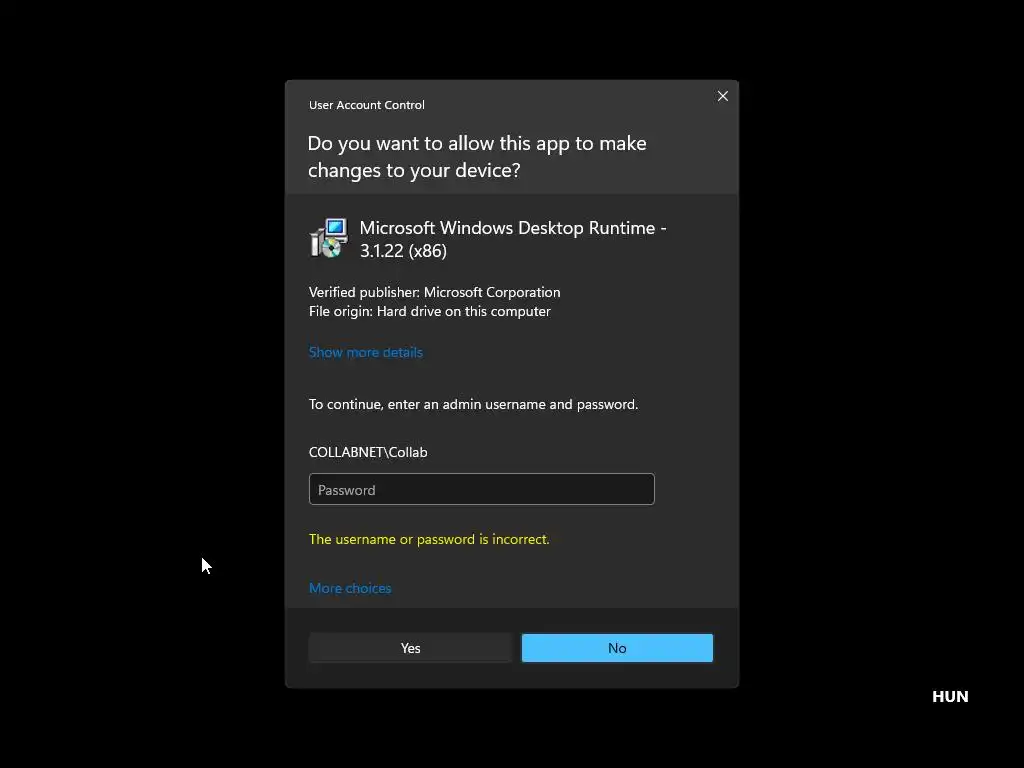Click the HUN keyboard language indicator

pyautogui.click(x=950, y=697)
